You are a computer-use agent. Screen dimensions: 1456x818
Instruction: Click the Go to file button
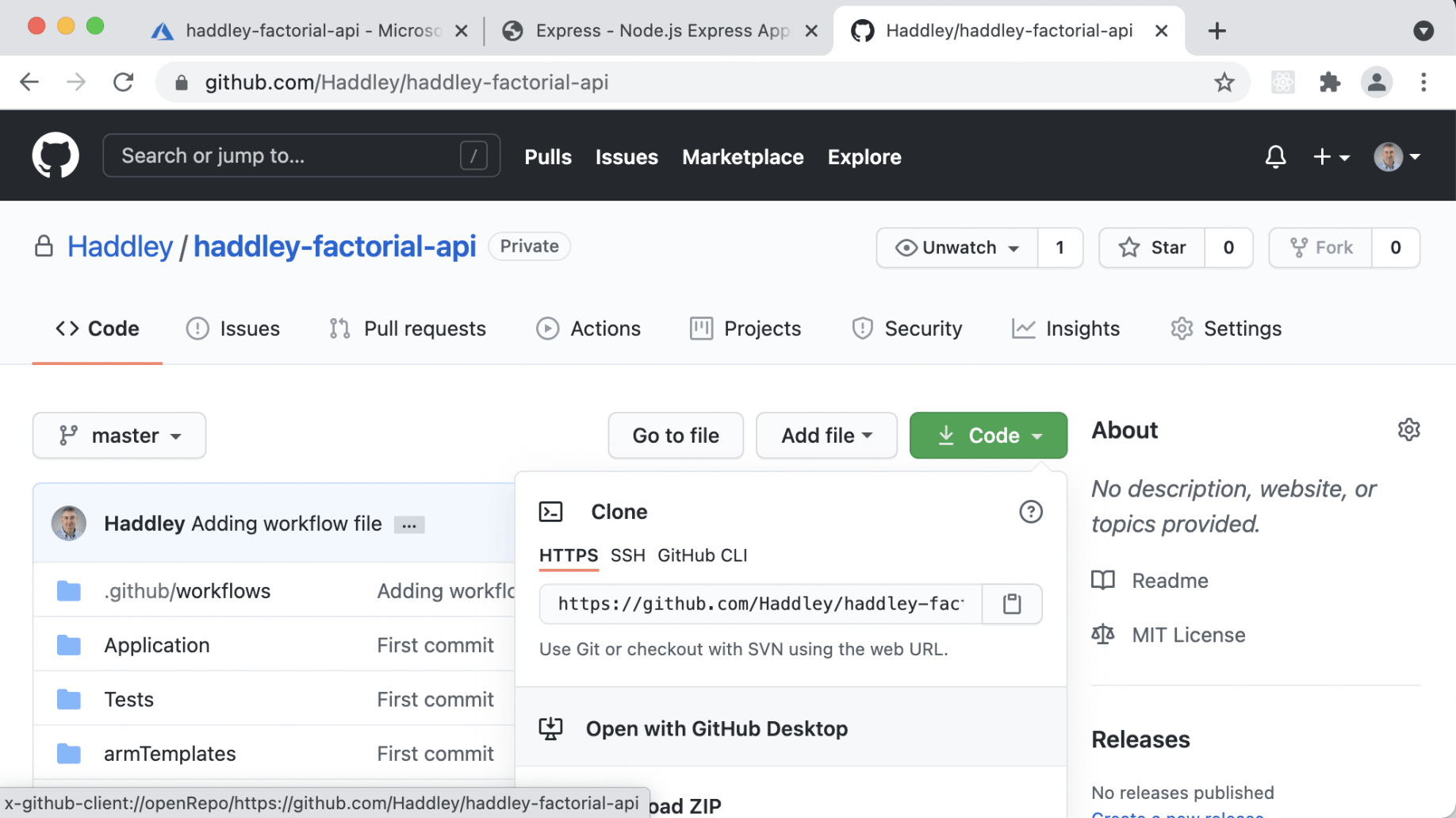coord(676,436)
